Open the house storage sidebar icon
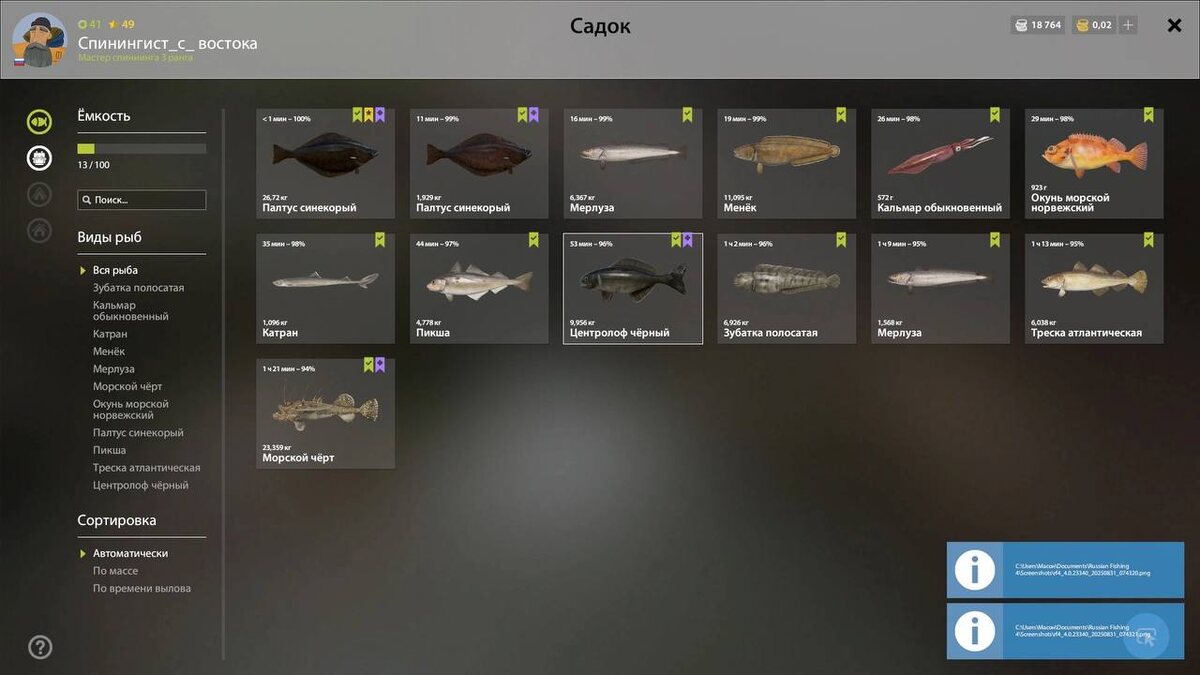The height and width of the screenshot is (675, 1200). click(x=39, y=230)
